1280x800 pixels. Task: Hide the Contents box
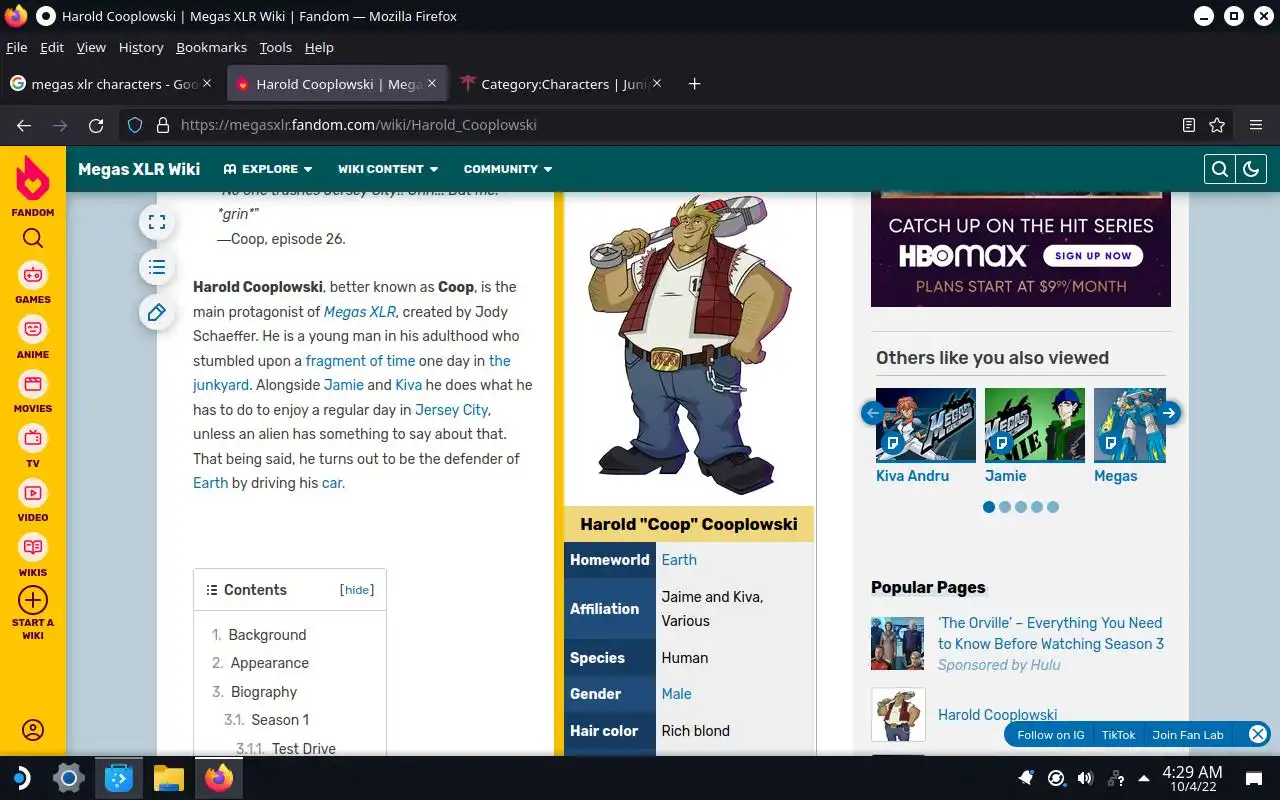pos(357,590)
